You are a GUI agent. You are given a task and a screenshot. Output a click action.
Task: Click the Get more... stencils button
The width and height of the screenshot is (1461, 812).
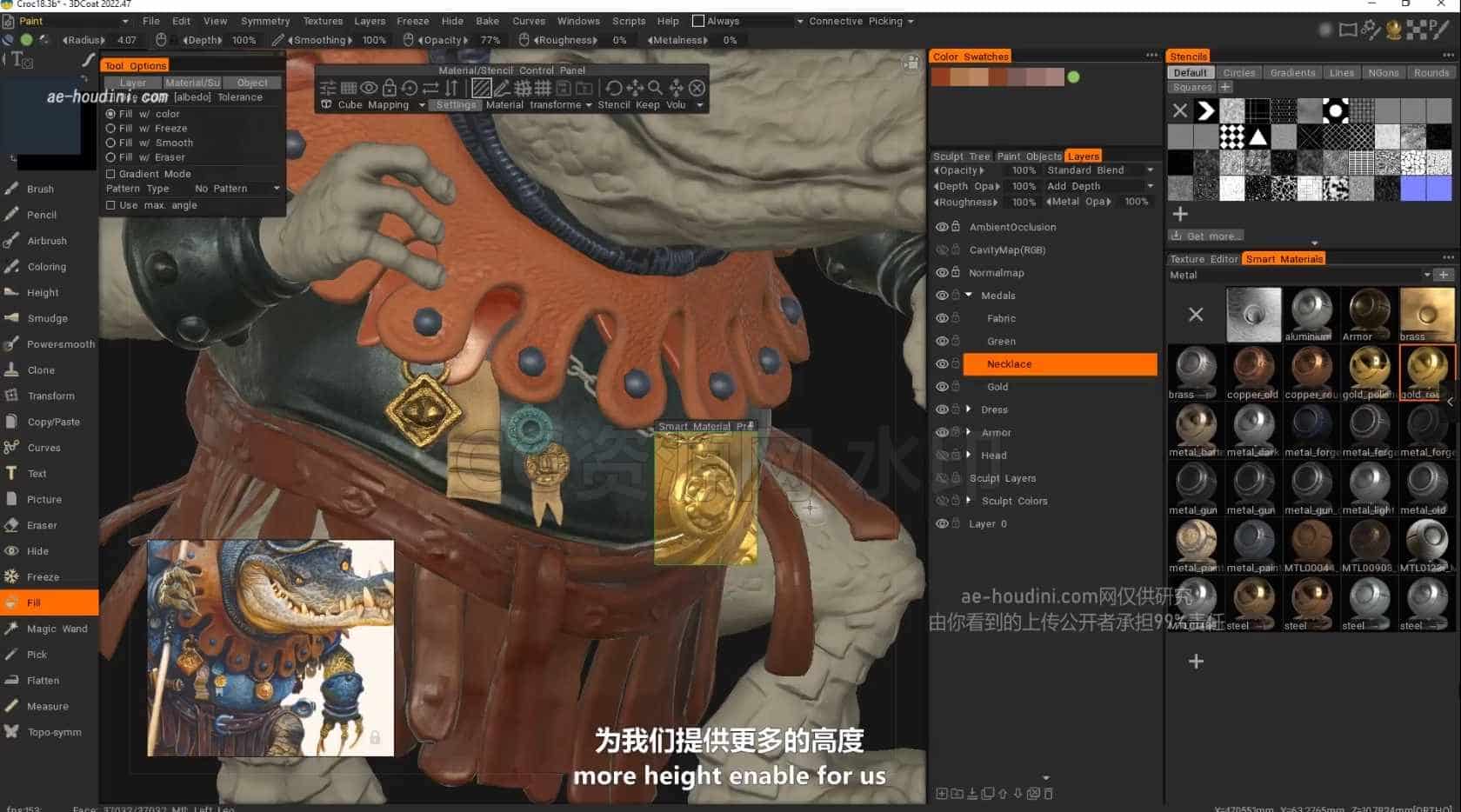tap(1207, 236)
